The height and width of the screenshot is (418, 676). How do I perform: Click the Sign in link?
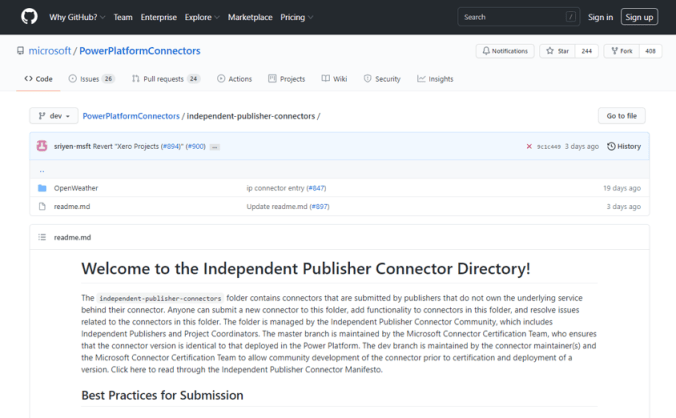(600, 17)
